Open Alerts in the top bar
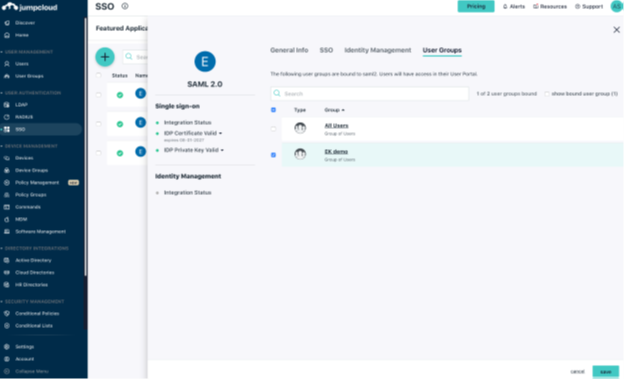 [514, 6]
